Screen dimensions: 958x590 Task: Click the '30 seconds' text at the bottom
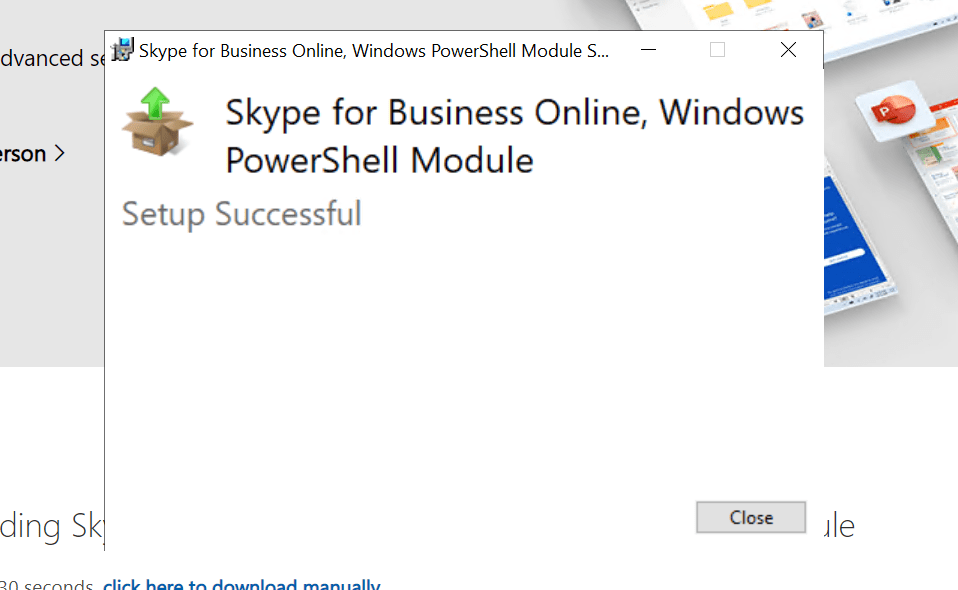click(x=46, y=584)
